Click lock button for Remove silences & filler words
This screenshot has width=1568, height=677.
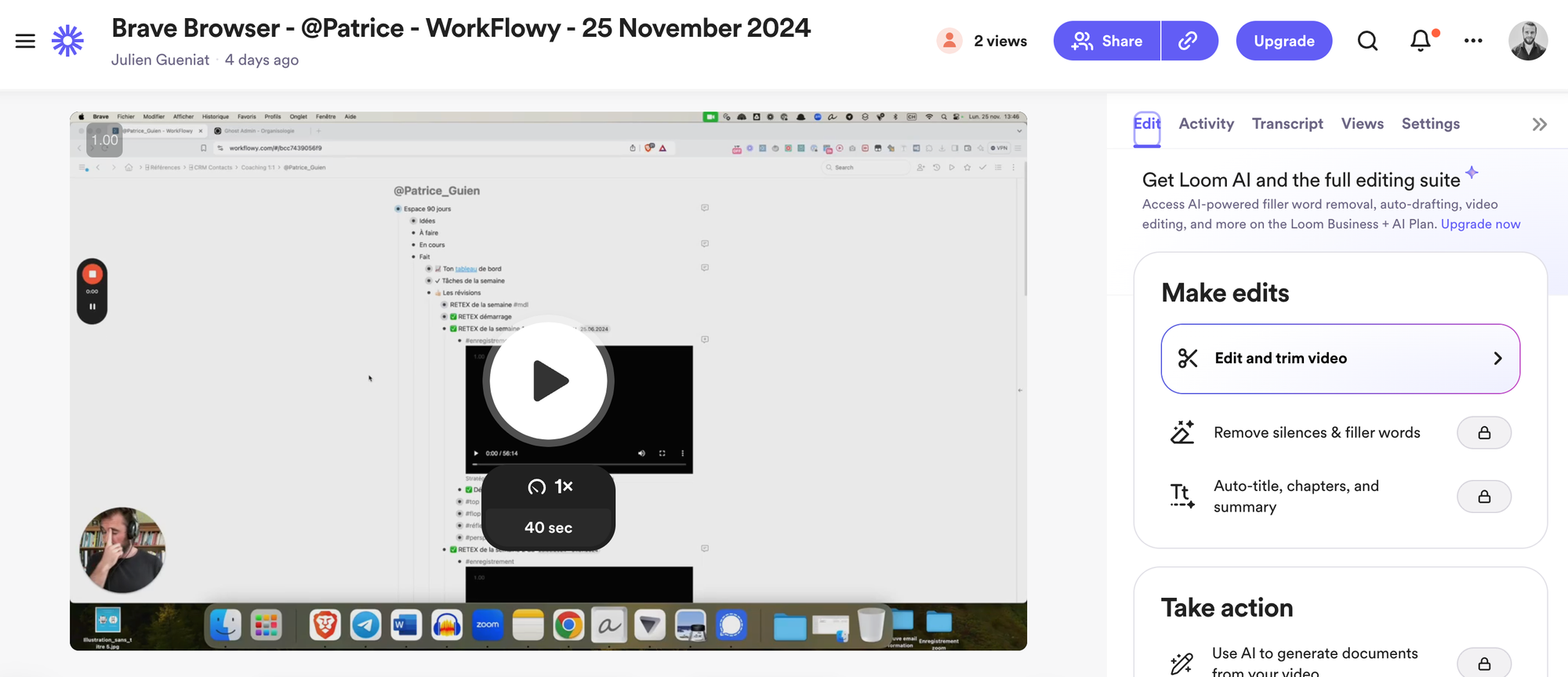[x=1483, y=433]
